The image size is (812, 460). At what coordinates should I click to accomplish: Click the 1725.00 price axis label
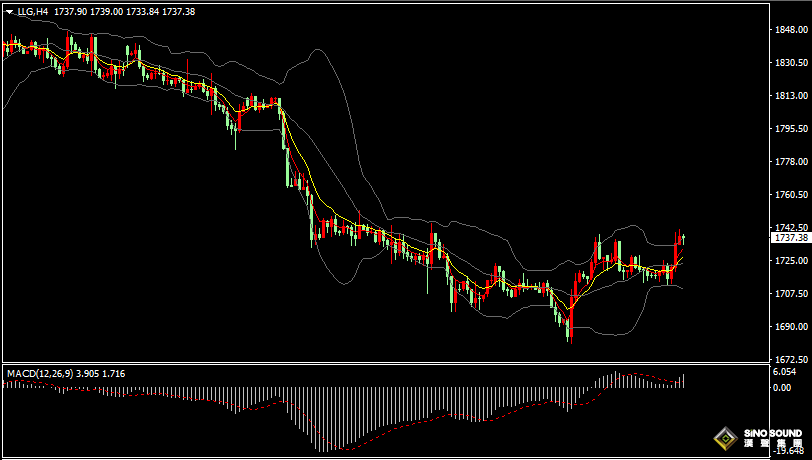click(791, 261)
